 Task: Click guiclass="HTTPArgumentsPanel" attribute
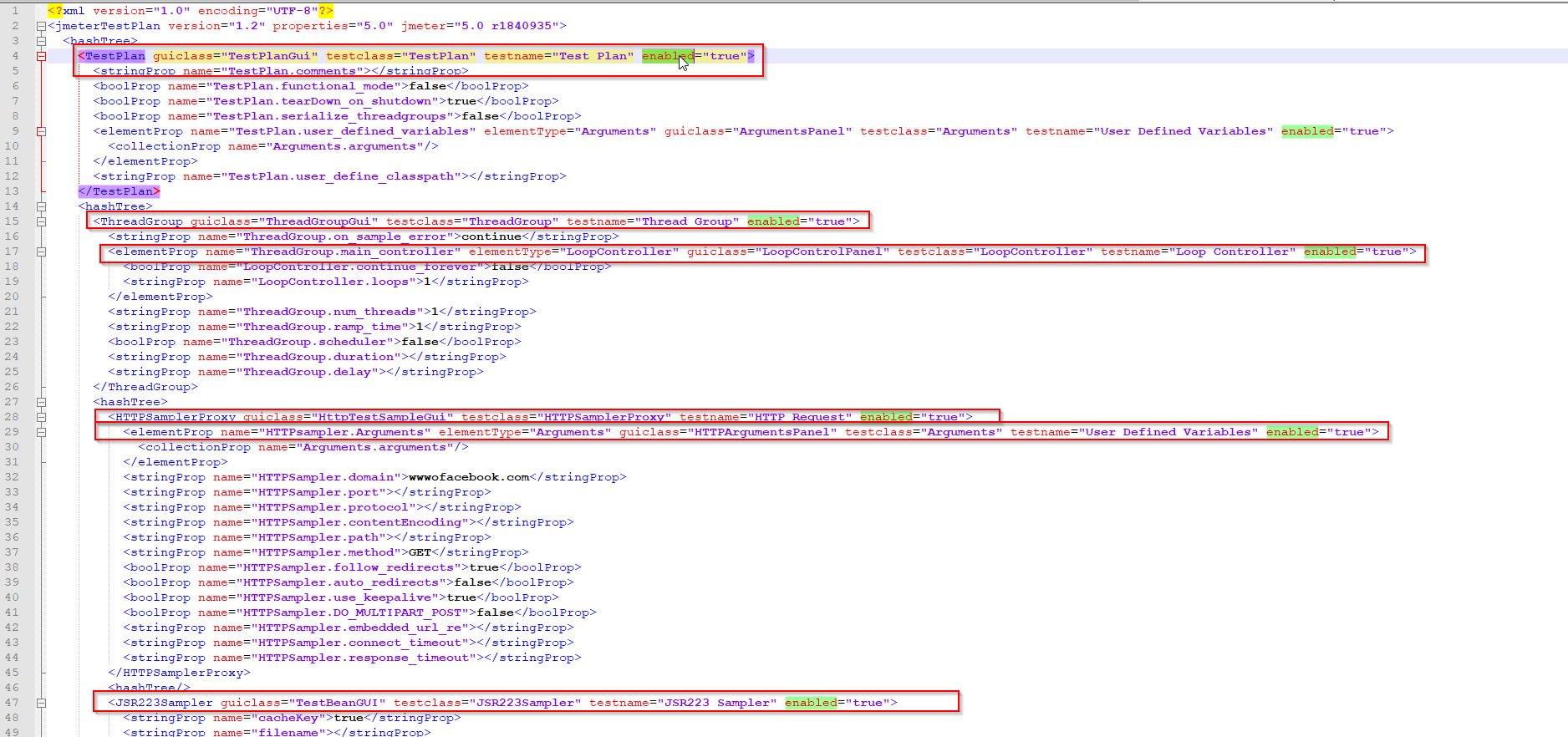click(728, 432)
